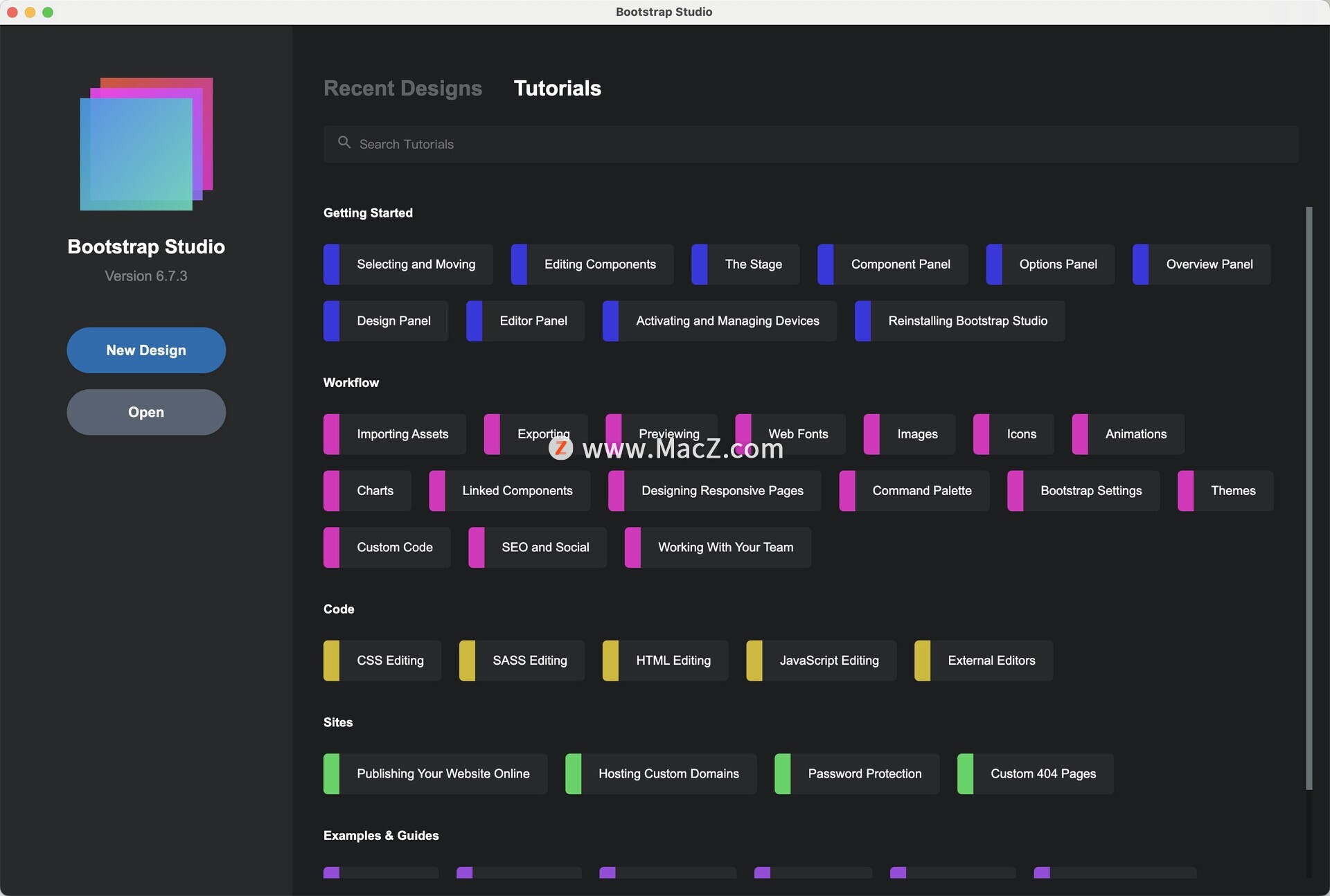Open Bootstrap Settings tutorial
Viewport: 1330px width, 896px height.
pos(1083,491)
